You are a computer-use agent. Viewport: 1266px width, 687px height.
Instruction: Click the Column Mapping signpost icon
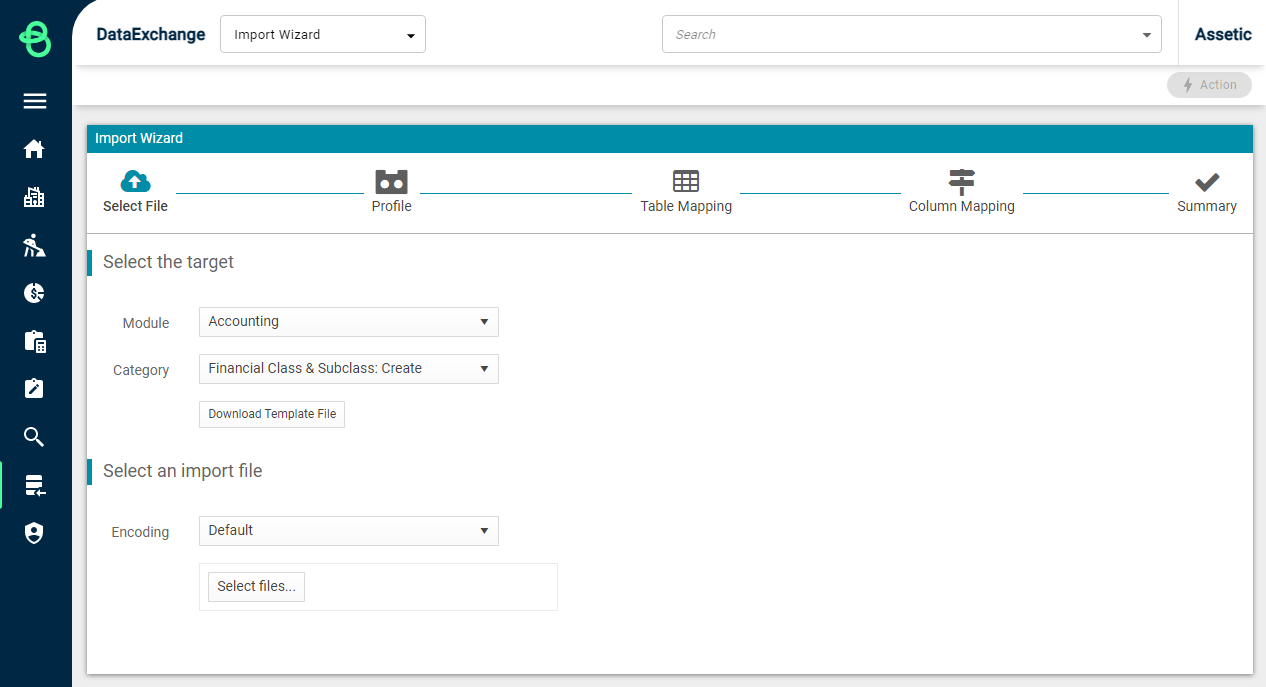point(961,182)
